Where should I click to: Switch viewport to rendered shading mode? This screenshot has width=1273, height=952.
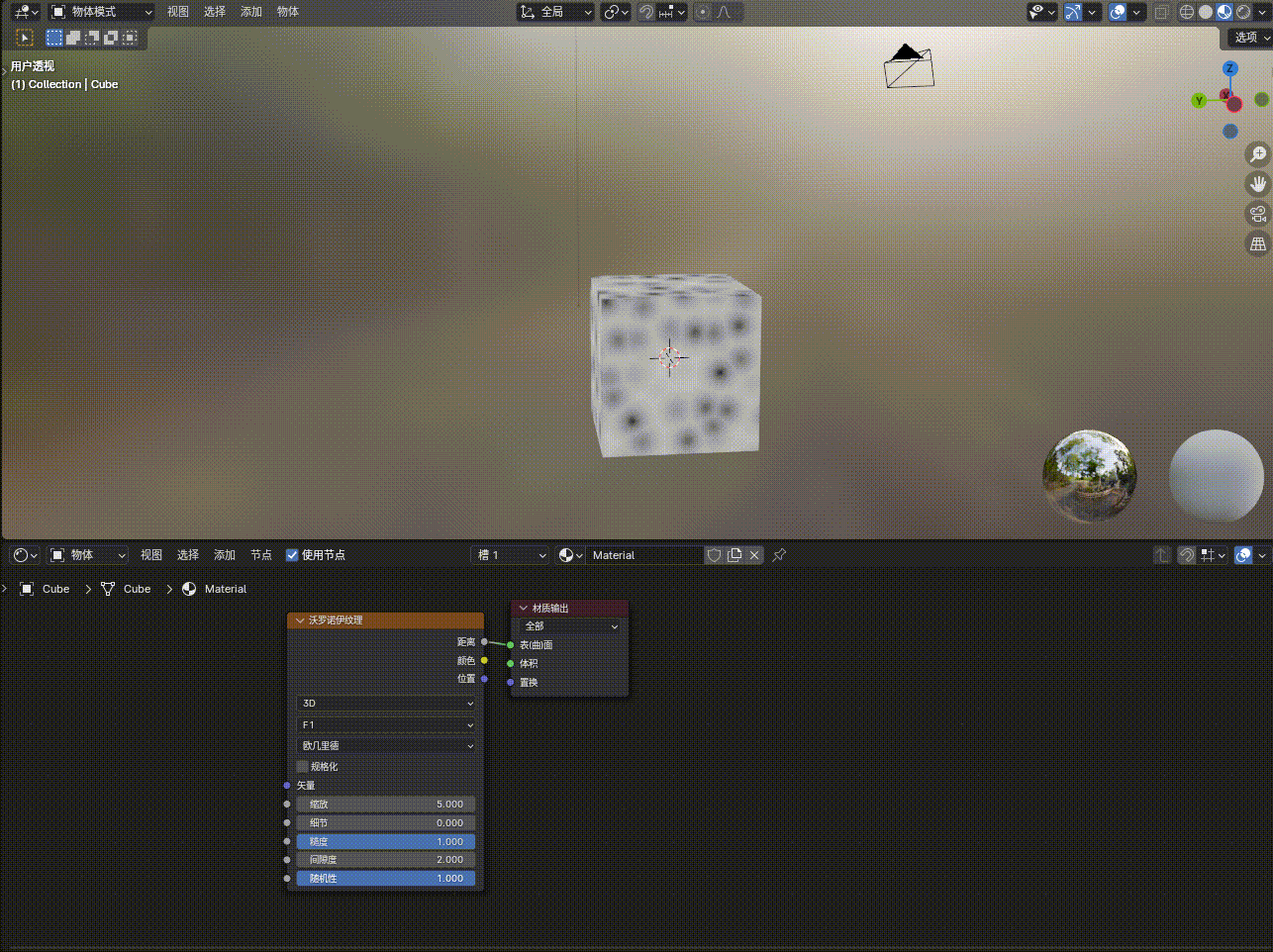1245,12
